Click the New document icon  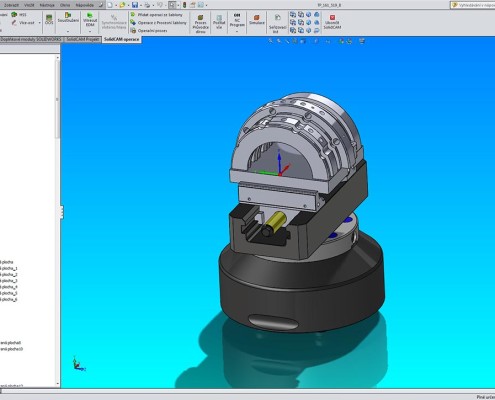pos(110,5)
